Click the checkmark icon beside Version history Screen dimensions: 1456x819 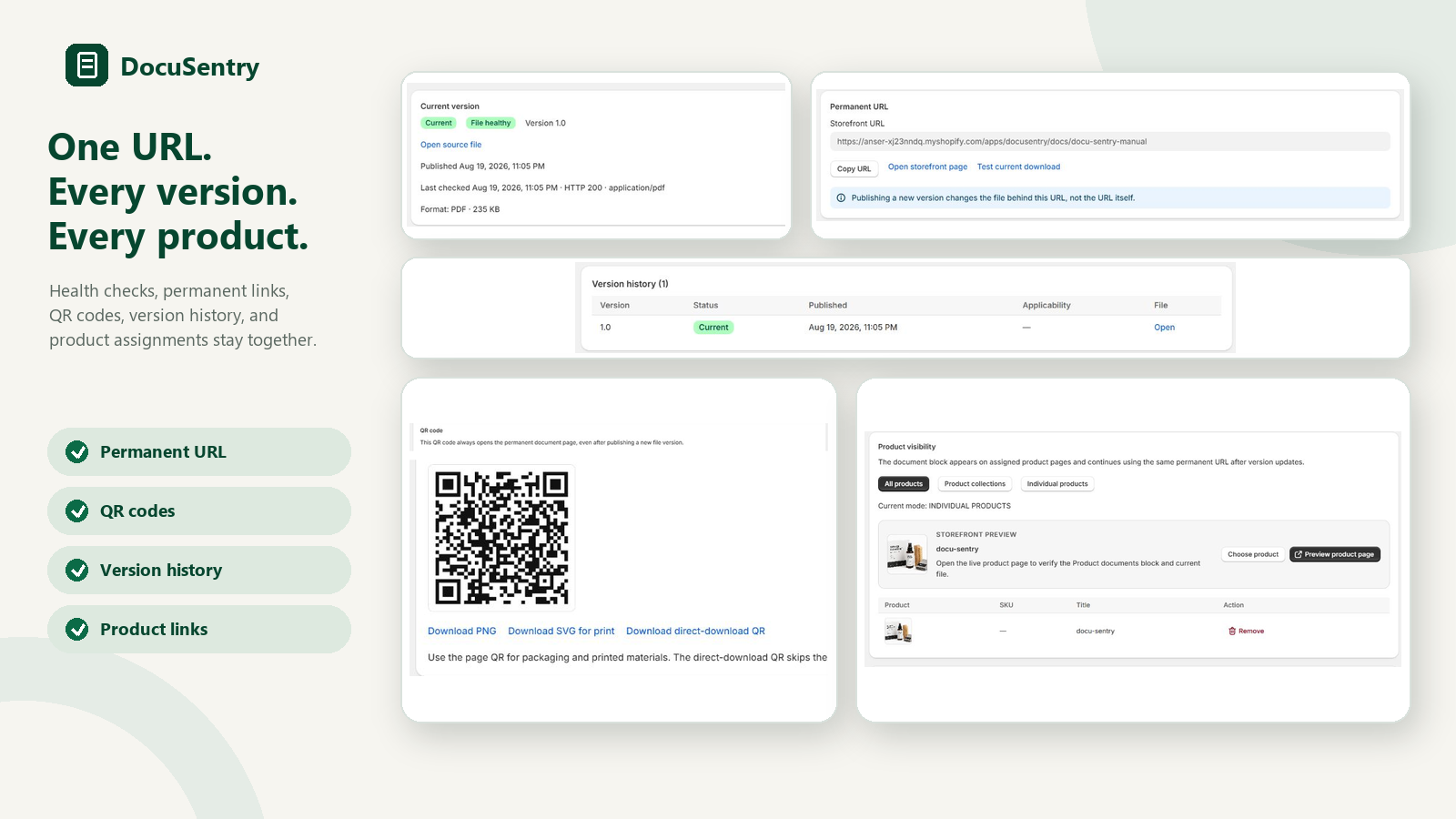pyautogui.click(x=77, y=571)
